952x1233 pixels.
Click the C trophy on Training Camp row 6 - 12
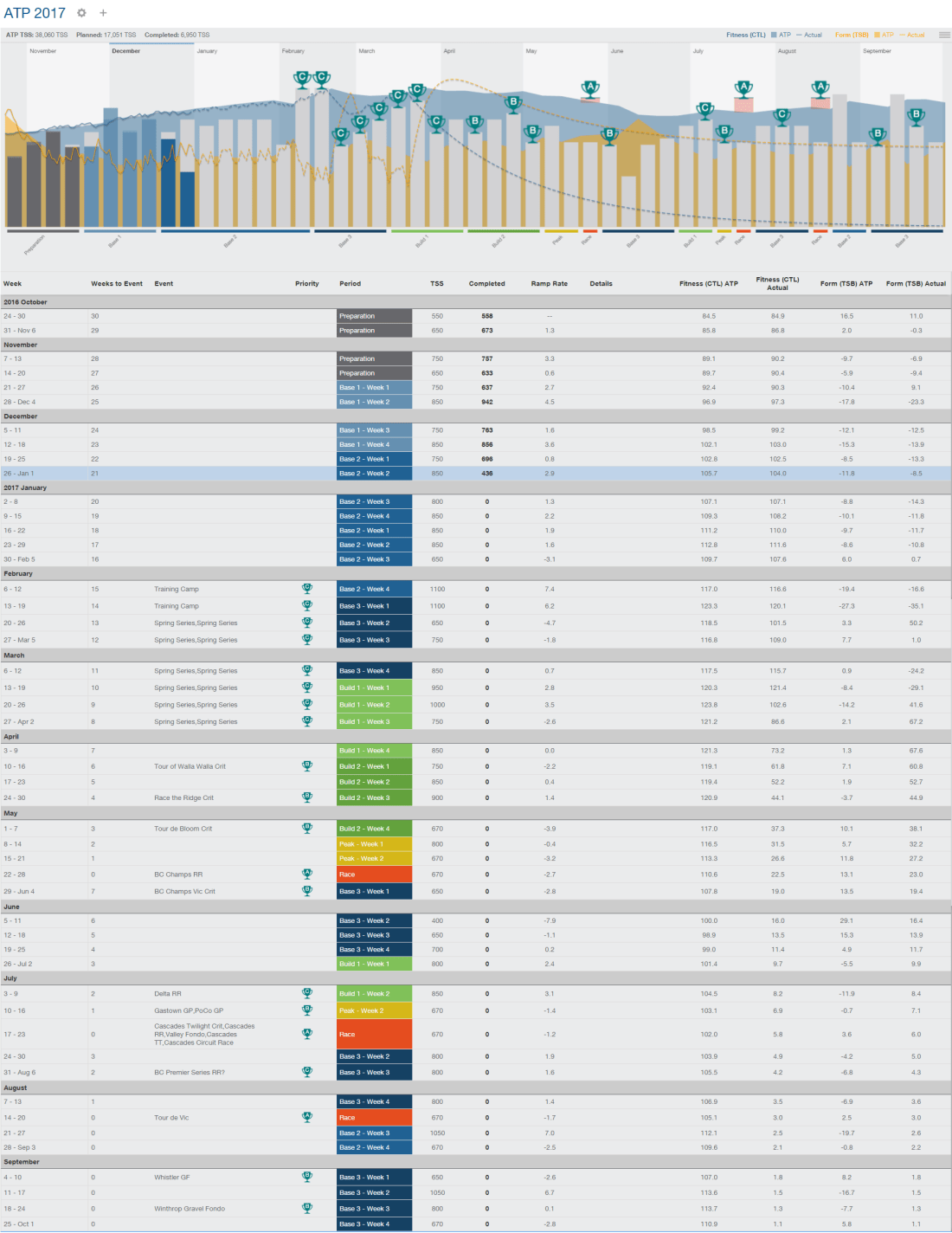(x=306, y=589)
